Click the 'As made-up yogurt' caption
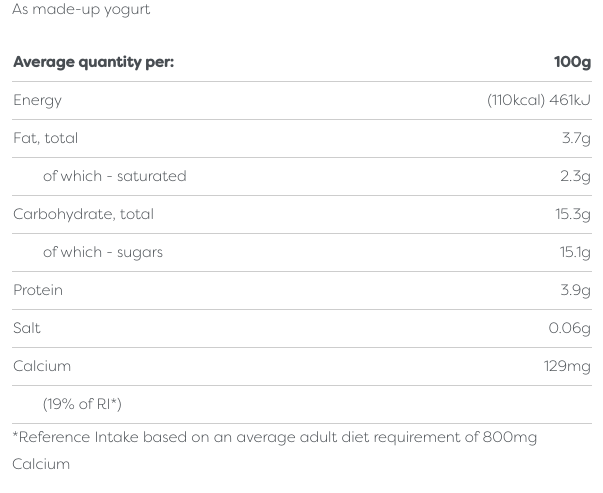The image size is (603, 493). click(81, 10)
